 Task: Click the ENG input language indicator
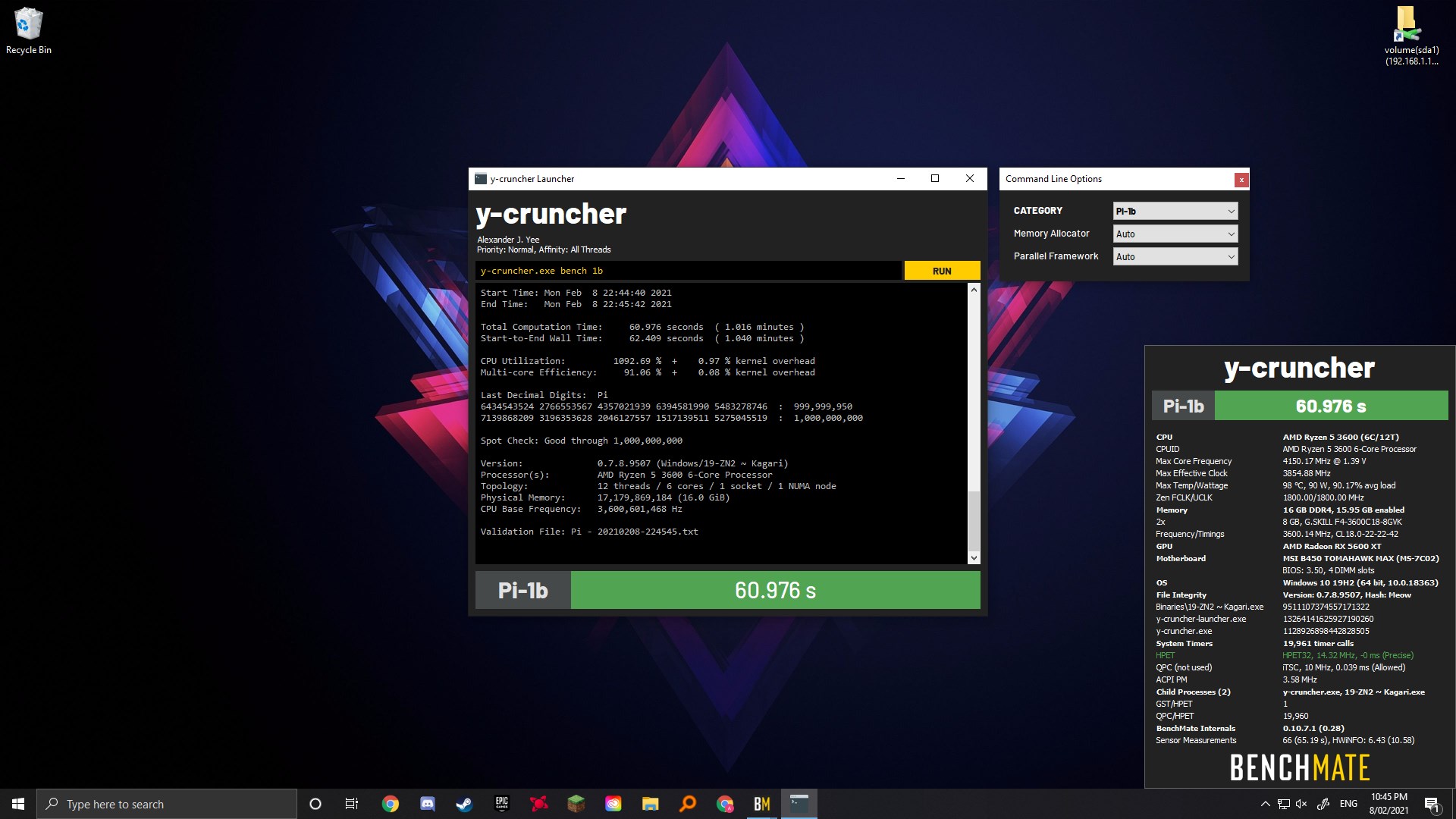pos(1348,804)
